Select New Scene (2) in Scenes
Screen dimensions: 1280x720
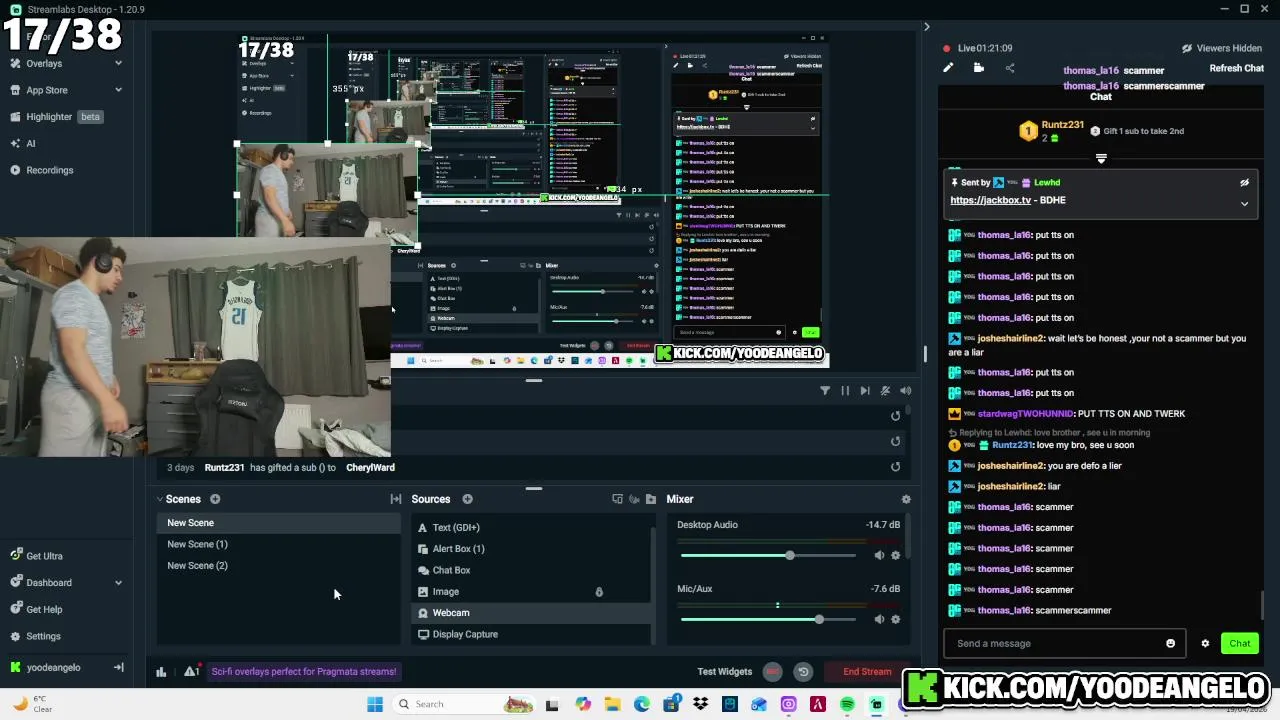(x=280, y=566)
